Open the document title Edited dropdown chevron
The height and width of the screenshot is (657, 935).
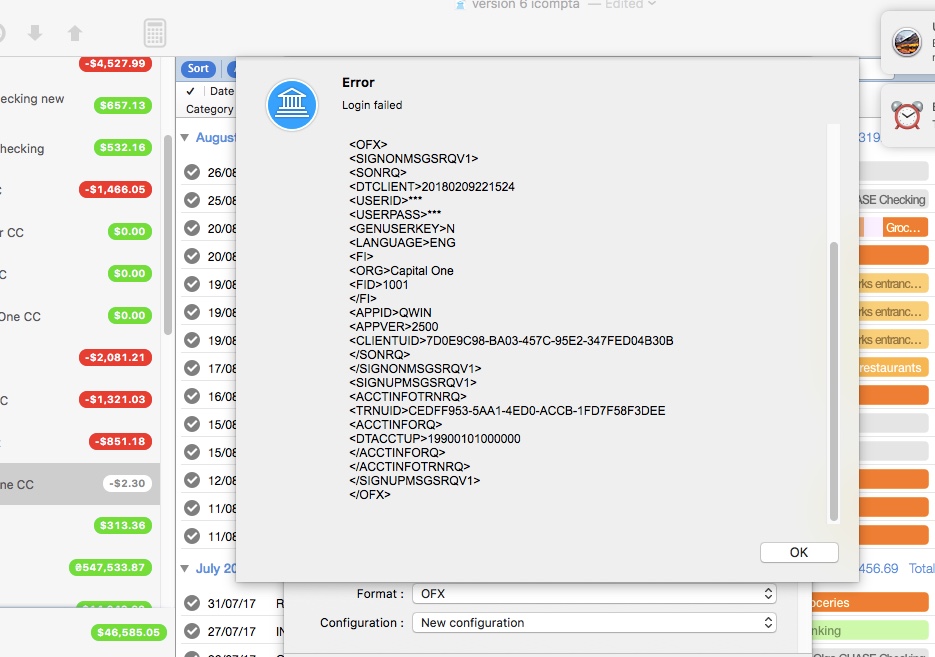(x=652, y=4)
